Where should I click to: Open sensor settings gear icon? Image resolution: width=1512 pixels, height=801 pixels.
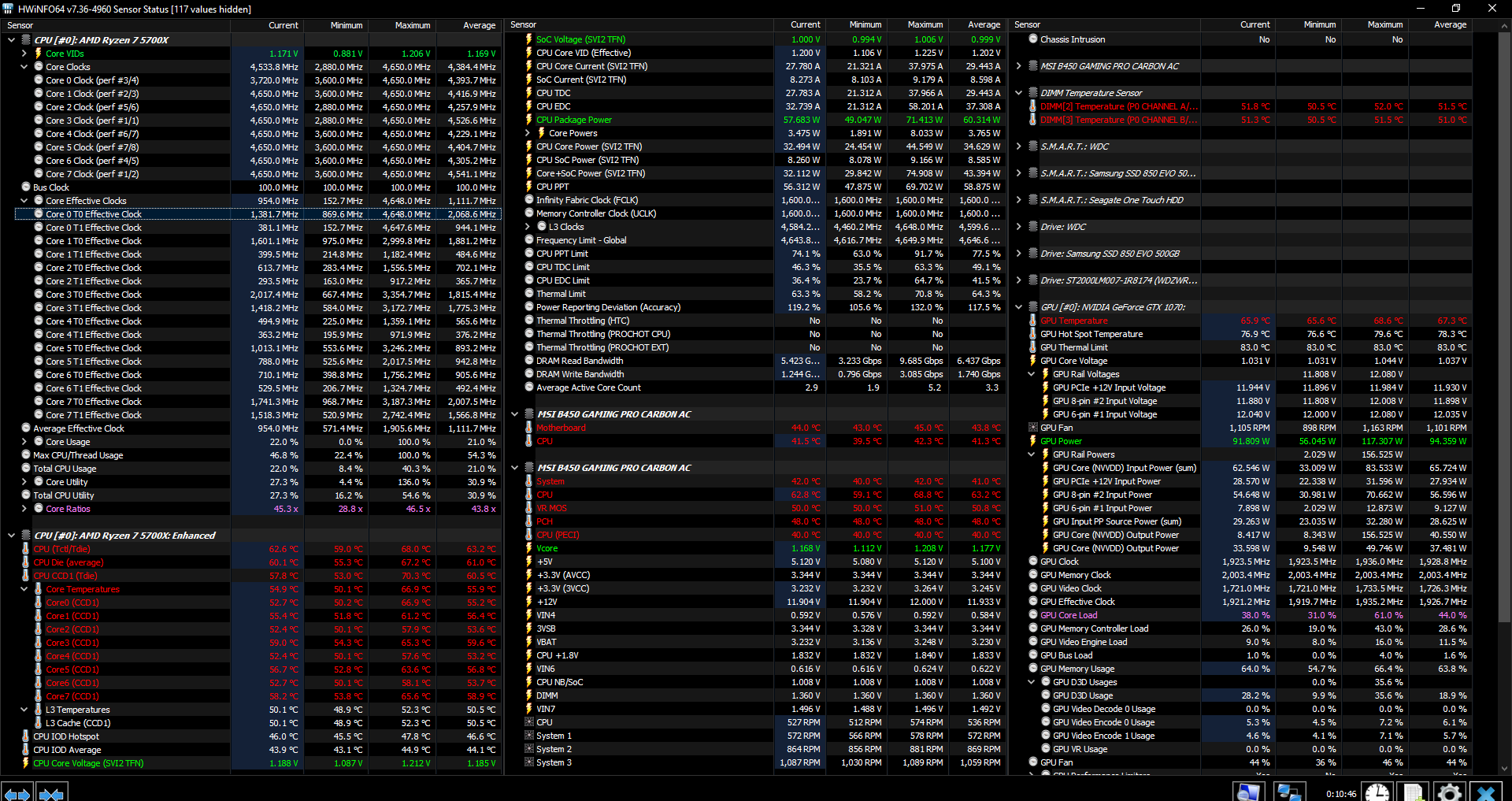[1450, 792]
